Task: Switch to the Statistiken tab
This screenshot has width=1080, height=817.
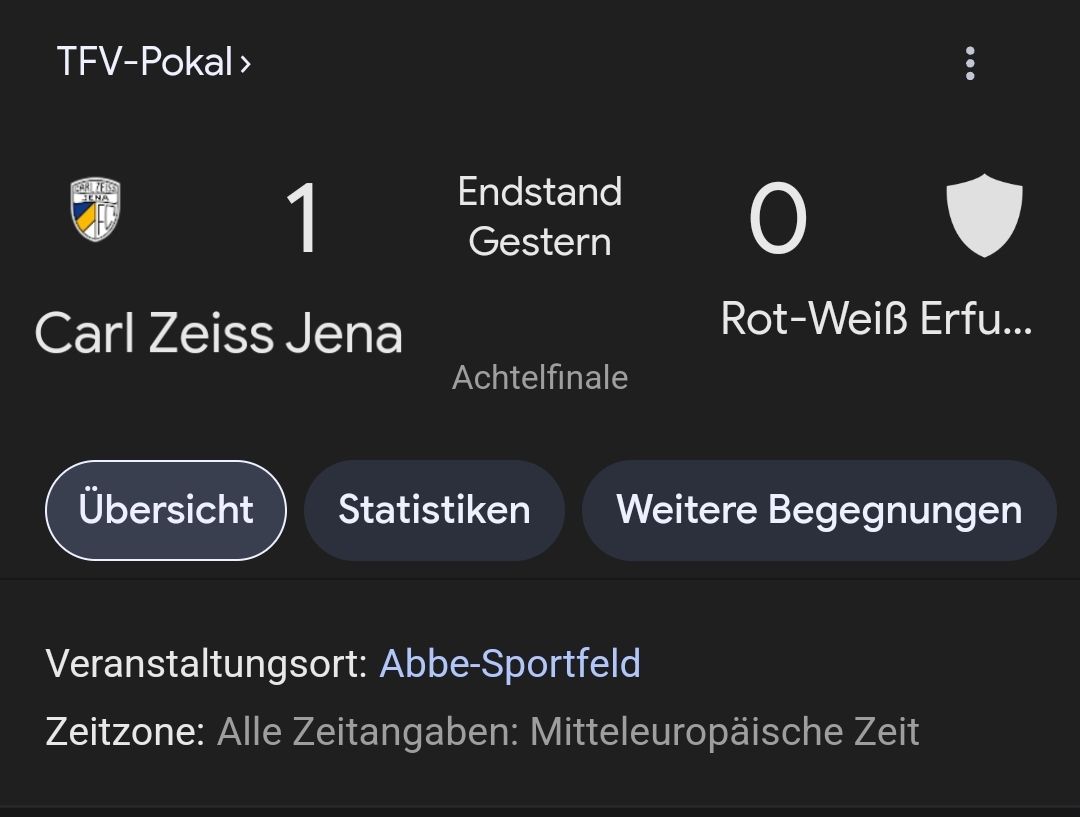Action: [x=434, y=510]
